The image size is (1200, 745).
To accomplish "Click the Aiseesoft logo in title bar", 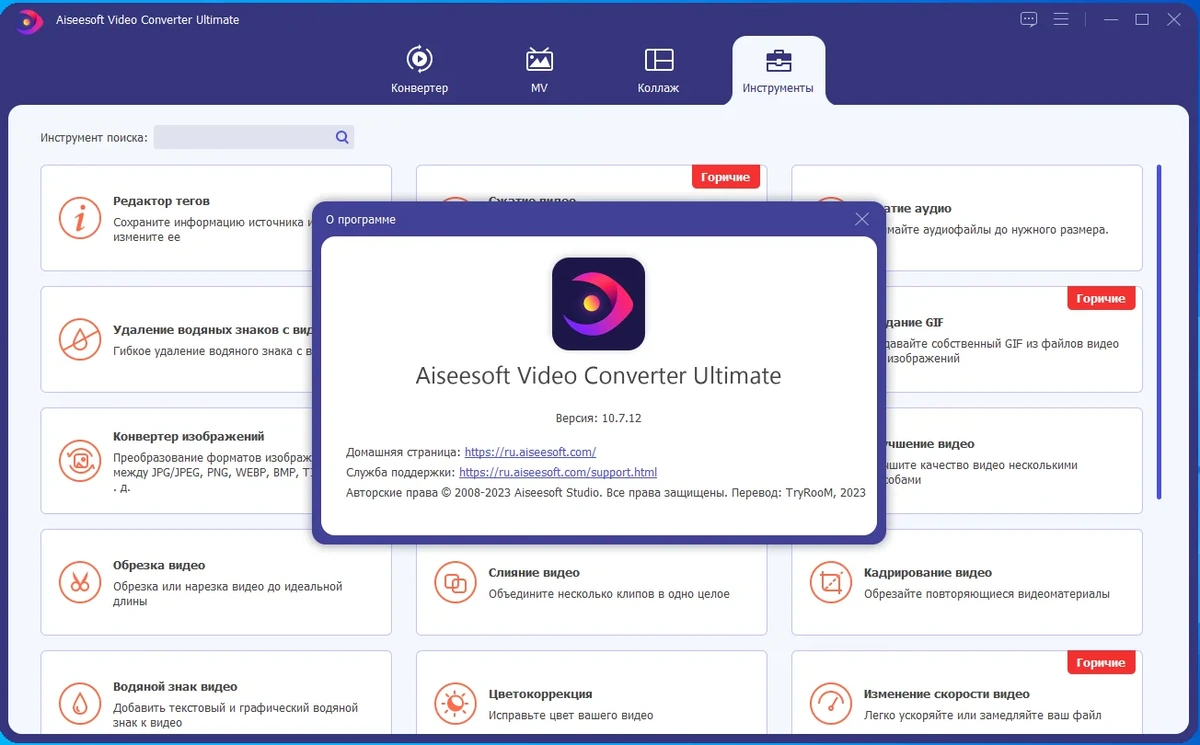I will click(29, 20).
